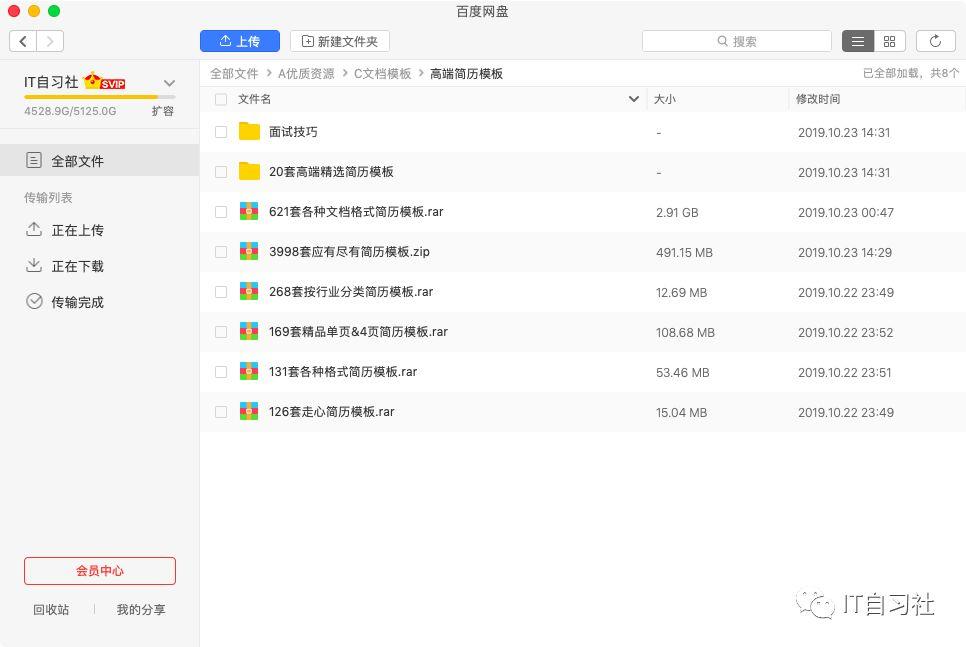The image size is (966, 647).
Task: Check the 3998套应有尽有简历模板.zip checkbox
Action: [221, 252]
